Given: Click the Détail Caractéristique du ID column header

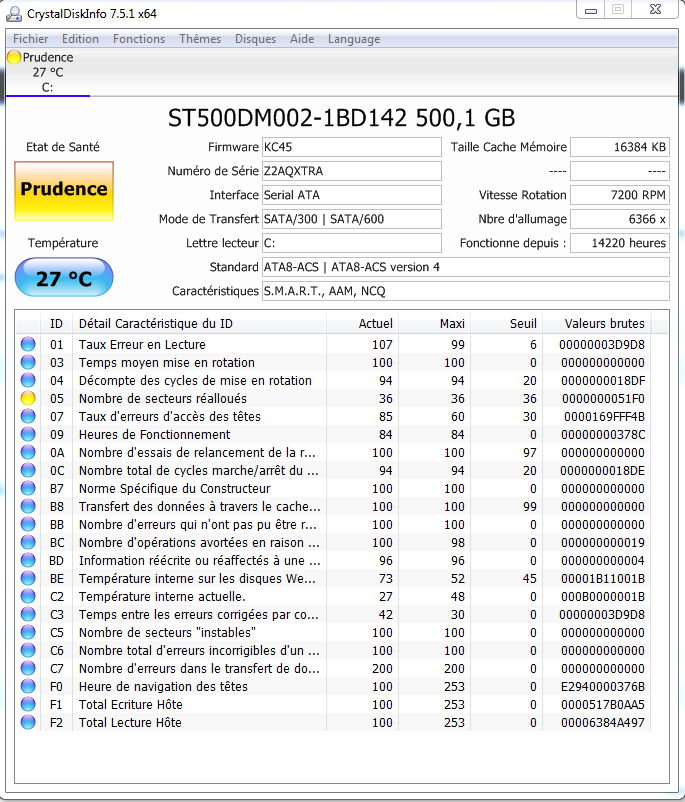Looking at the screenshot, I should 199,323.
